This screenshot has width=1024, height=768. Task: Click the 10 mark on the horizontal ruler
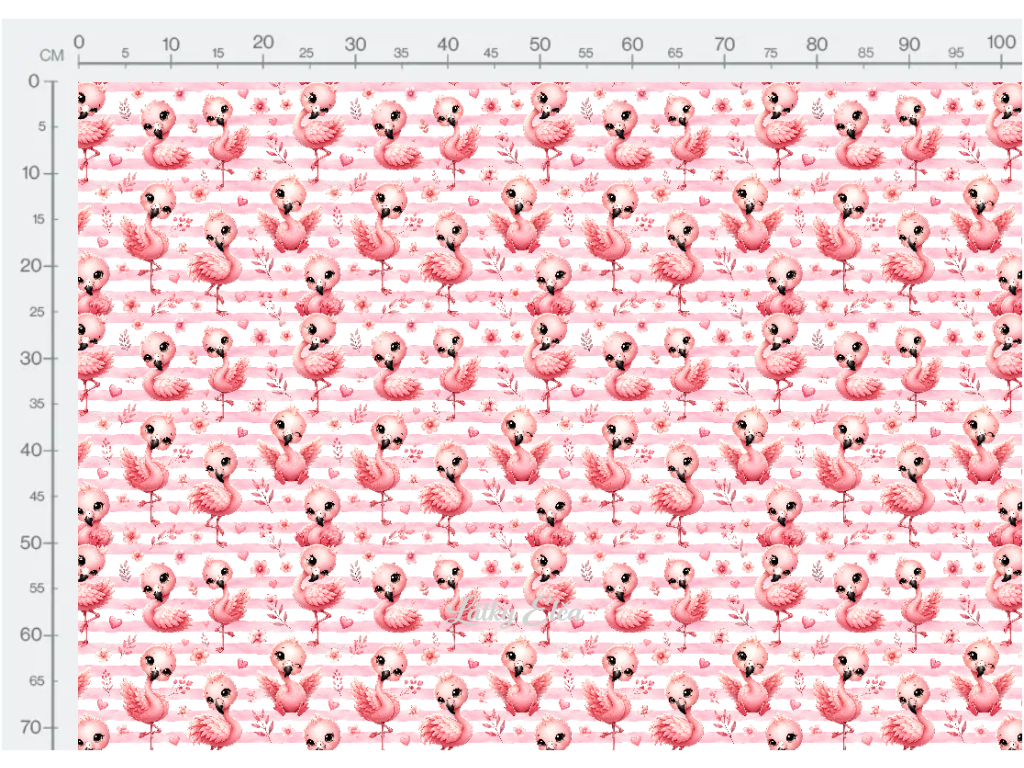tap(170, 44)
